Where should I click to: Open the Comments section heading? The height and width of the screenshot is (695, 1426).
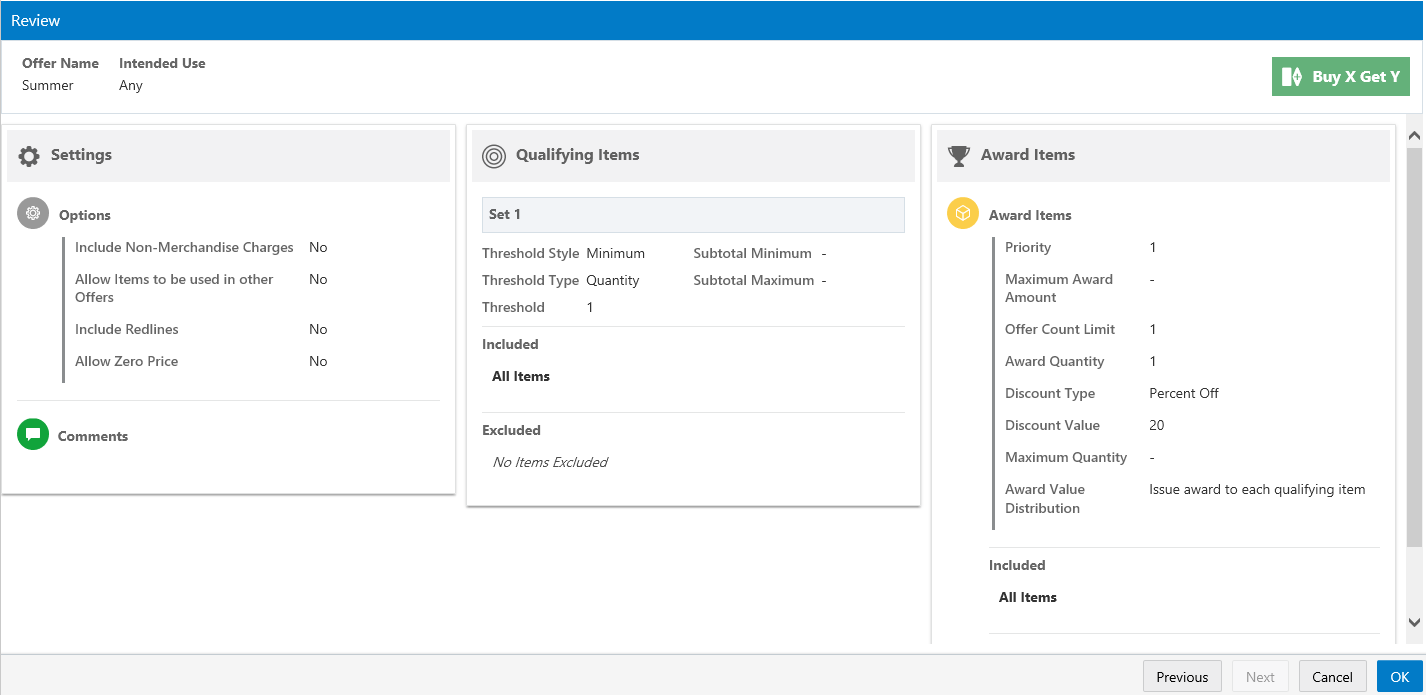click(x=93, y=436)
